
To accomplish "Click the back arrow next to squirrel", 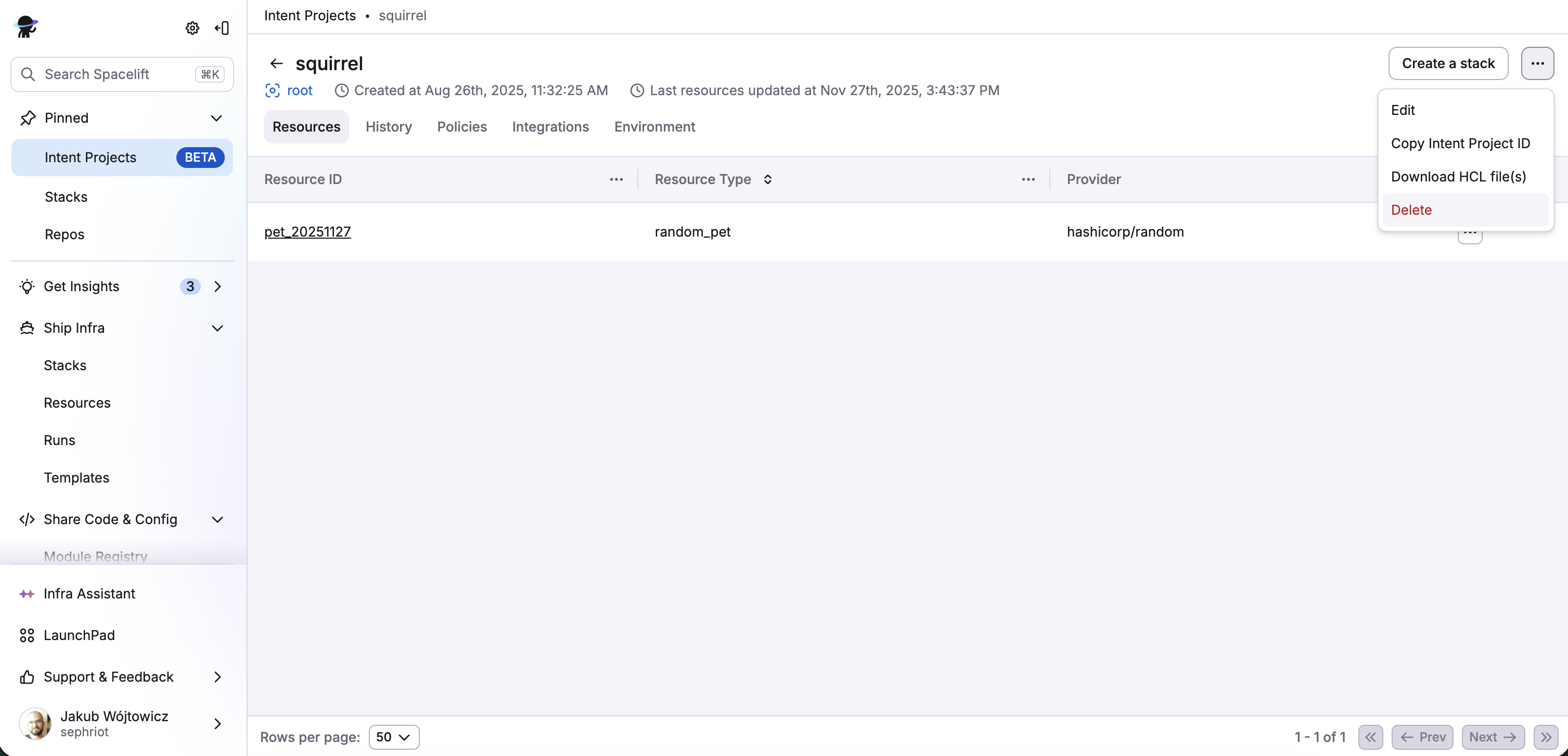I will [277, 63].
